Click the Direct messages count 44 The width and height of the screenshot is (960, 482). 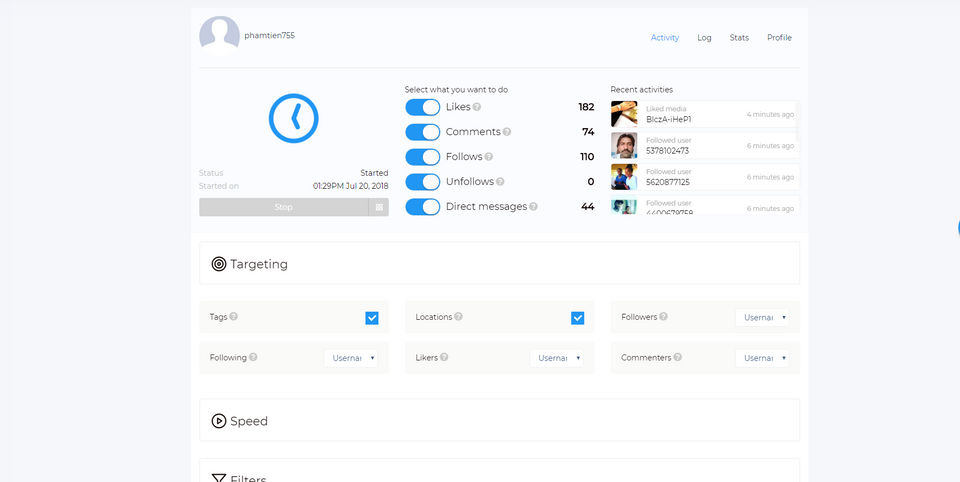588,207
